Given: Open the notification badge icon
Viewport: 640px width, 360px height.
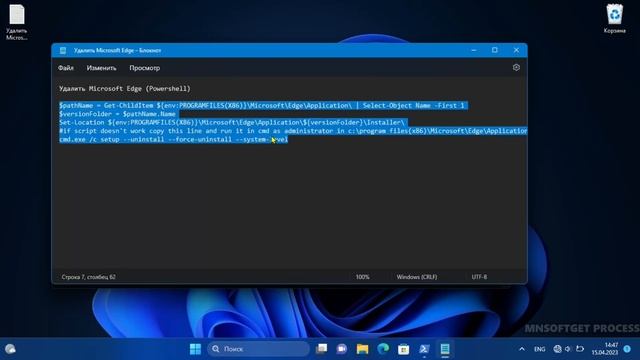Looking at the screenshot, I should tap(627, 349).
